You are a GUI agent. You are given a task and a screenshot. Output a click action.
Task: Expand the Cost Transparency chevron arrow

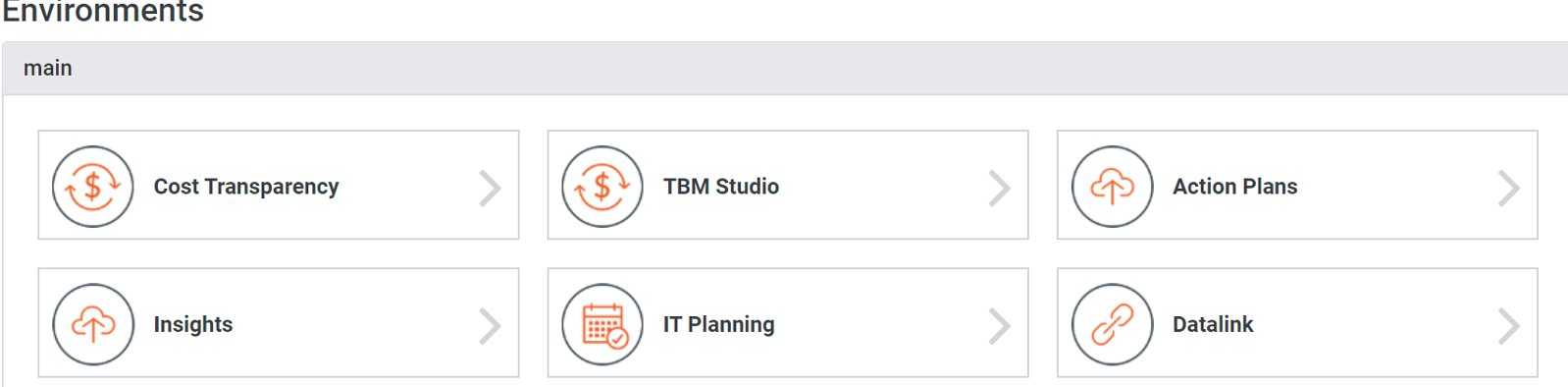pos(490,188)
